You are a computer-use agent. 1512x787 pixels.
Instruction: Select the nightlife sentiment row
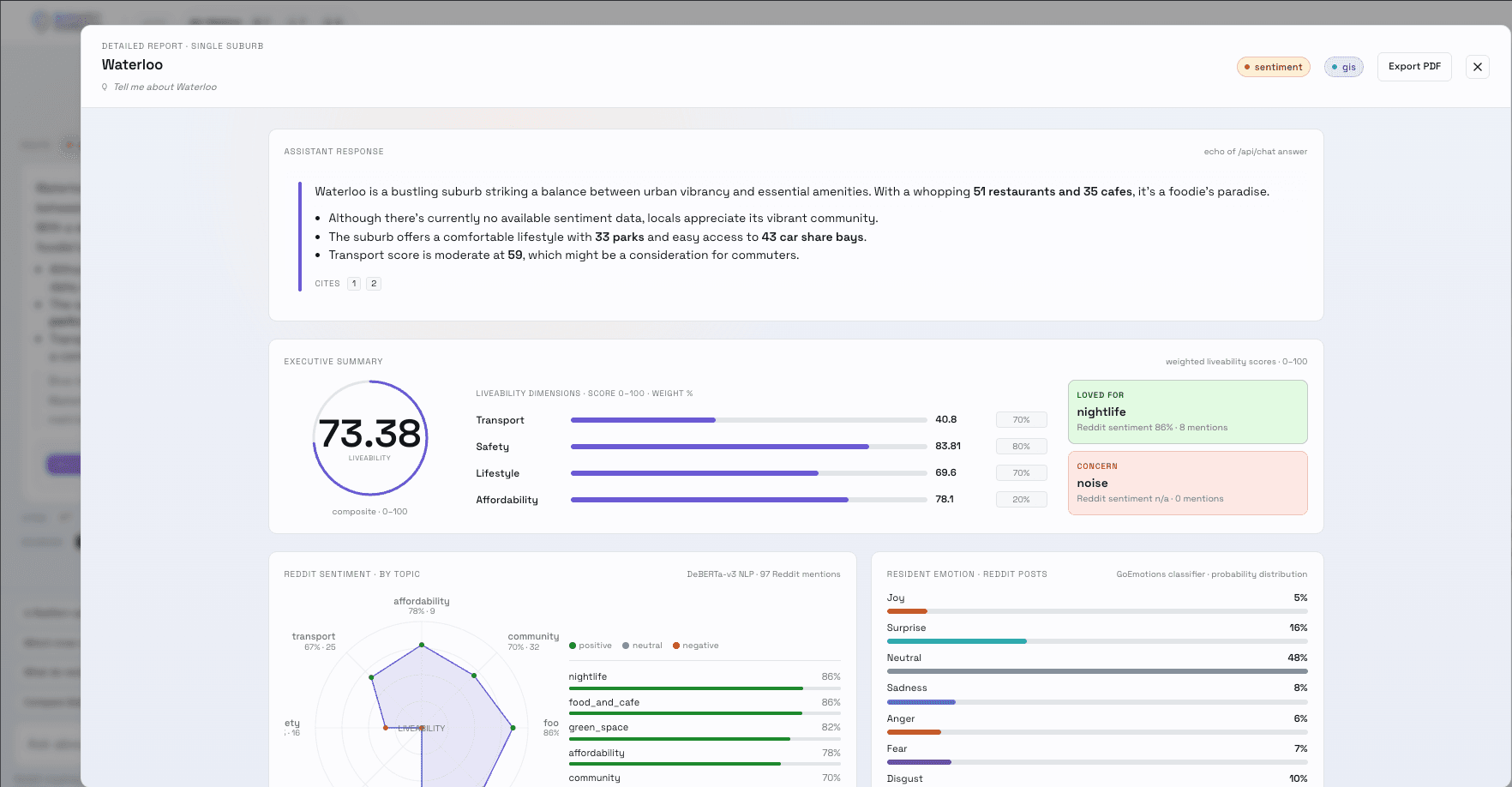pyautogui.click(x=705, y=681)
